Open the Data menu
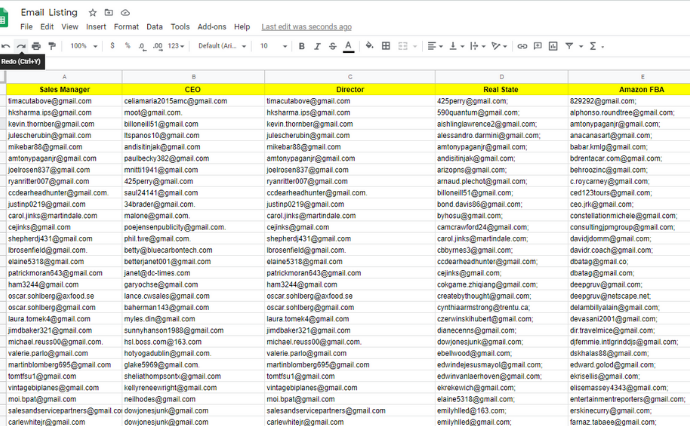Viewport: 690px width, 426px height. [x=154, y=27]
